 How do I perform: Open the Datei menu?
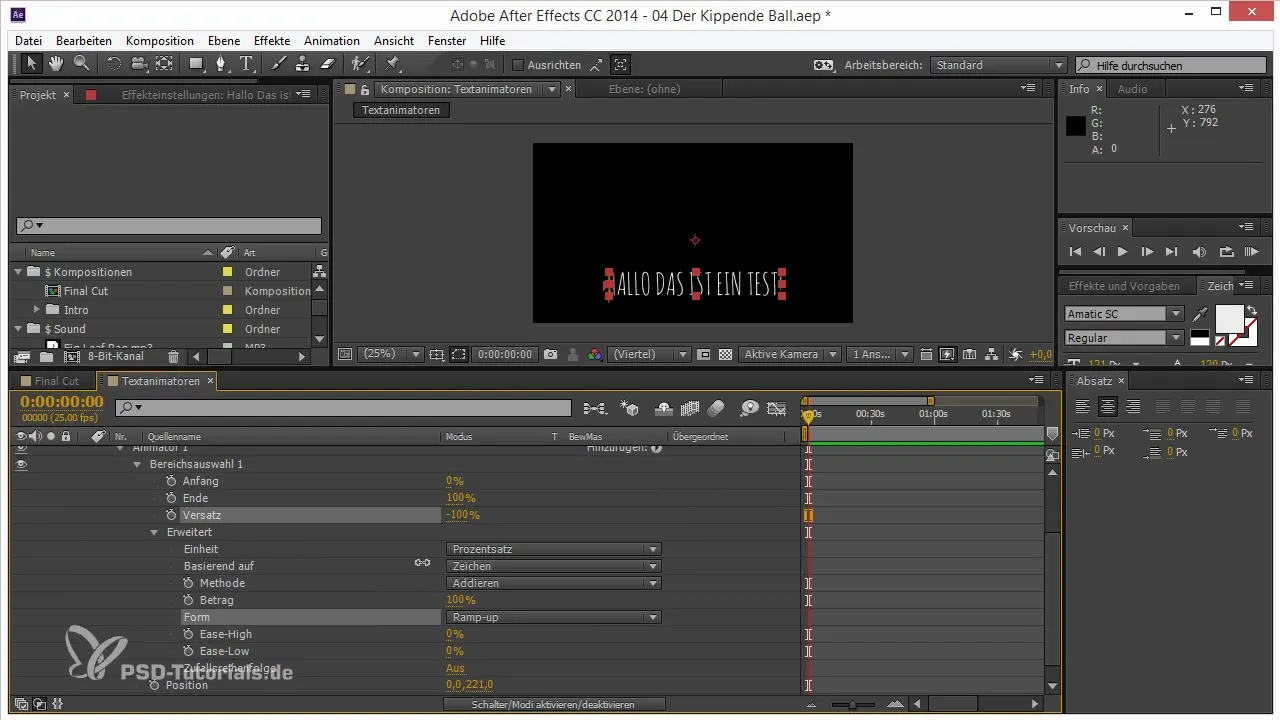[29, 41]
